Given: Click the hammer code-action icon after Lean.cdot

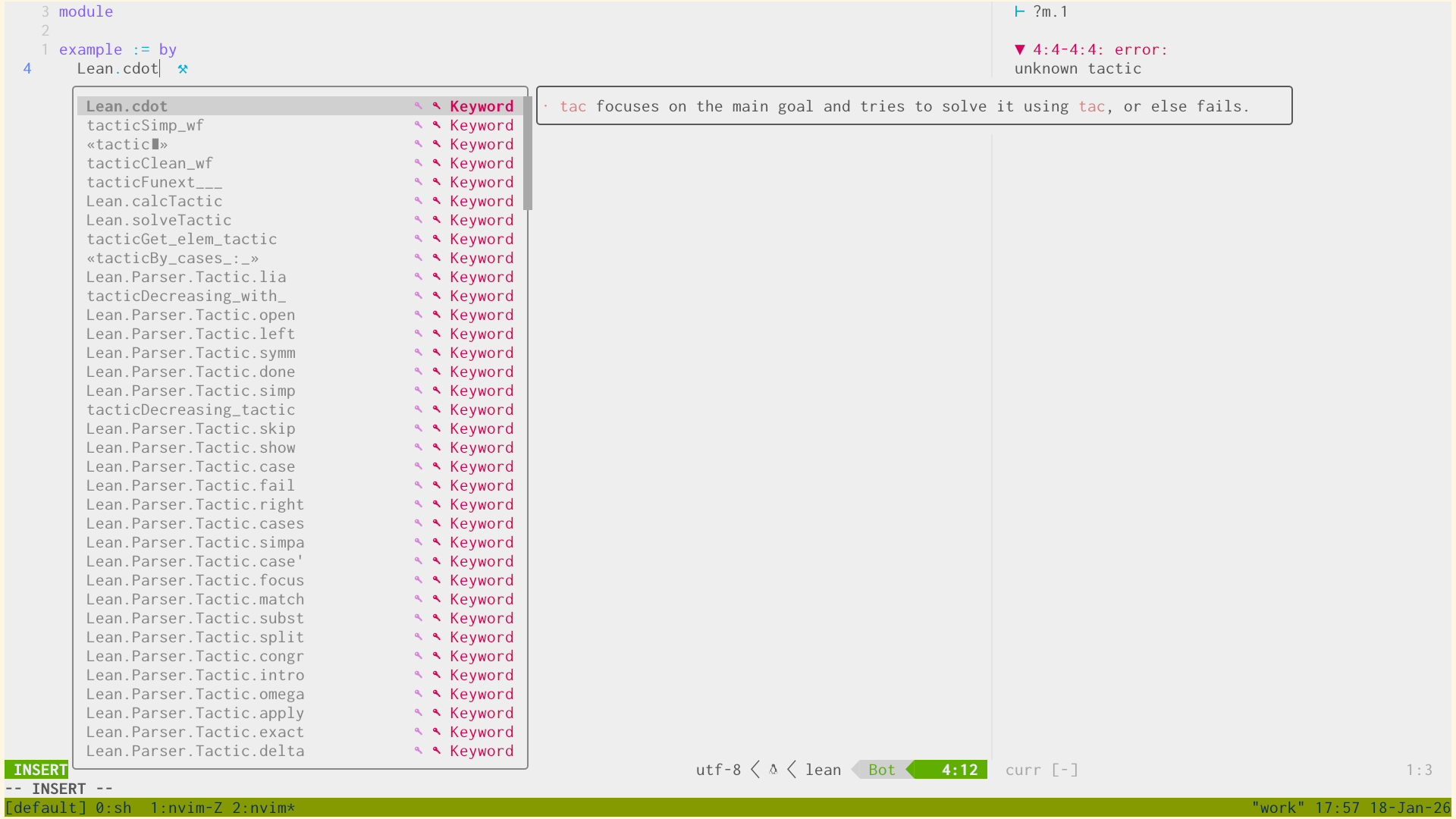Looking at the screenshot, I should pyautogui.click(x=183, y=69).
